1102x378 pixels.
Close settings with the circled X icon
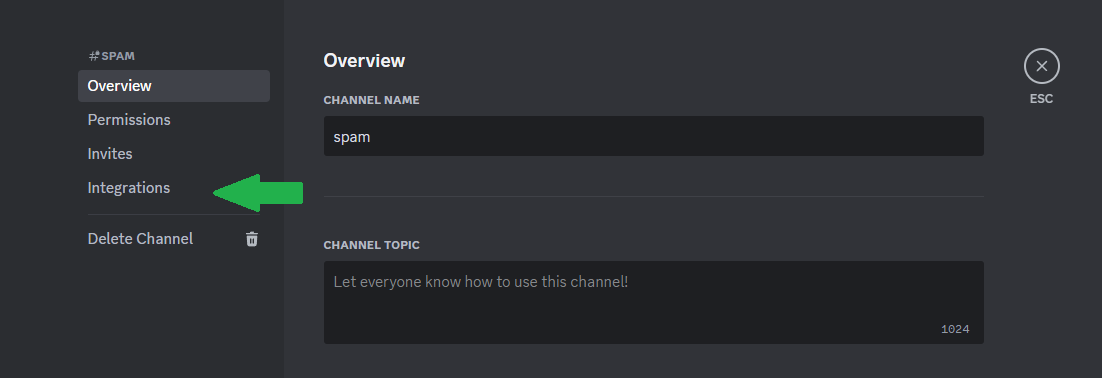(x=1042, y=66)
